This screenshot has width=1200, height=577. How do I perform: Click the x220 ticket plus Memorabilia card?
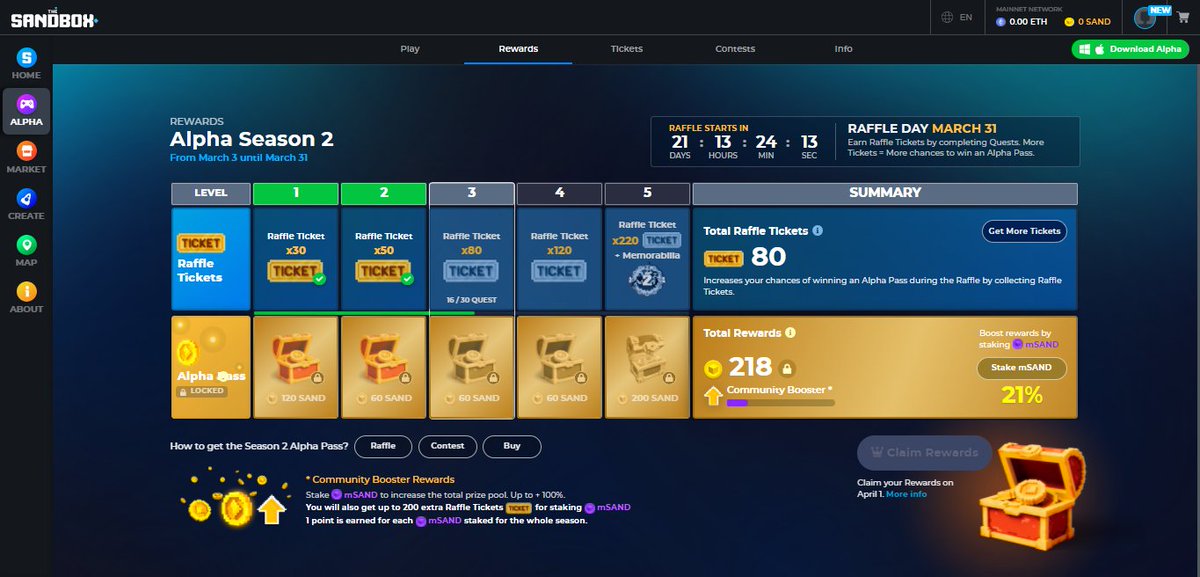(647, 259)
